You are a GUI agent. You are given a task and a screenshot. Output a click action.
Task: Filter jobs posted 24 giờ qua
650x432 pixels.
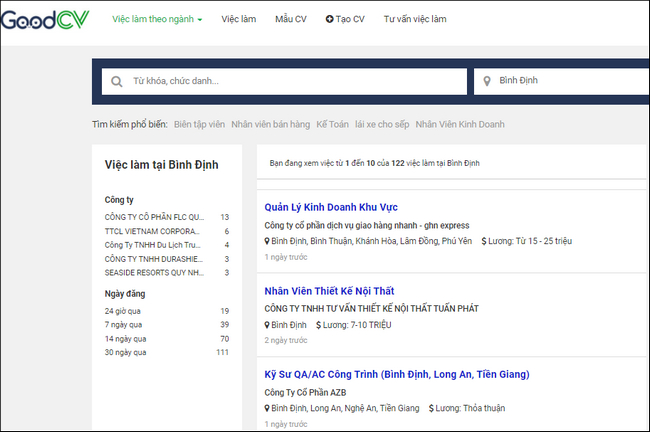(x=123, y=311)
